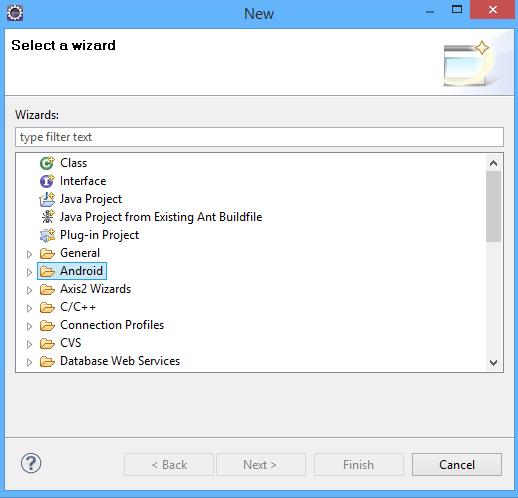Choose the Interface wizard icon

[47, 181]
